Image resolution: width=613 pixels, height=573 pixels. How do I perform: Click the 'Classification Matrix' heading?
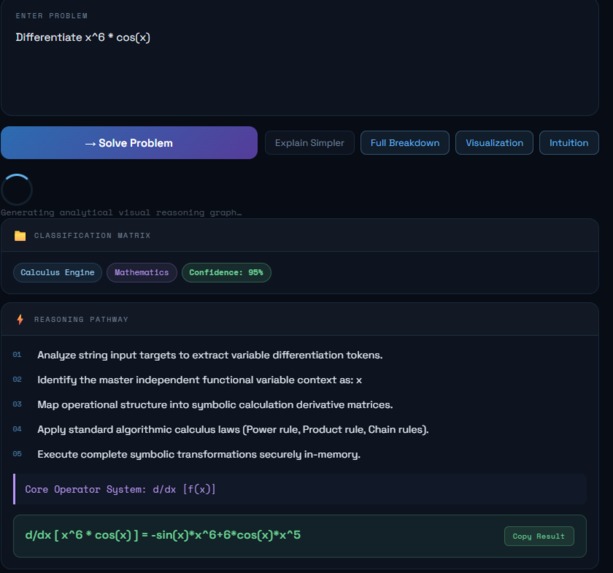click(x=92, y=236)
